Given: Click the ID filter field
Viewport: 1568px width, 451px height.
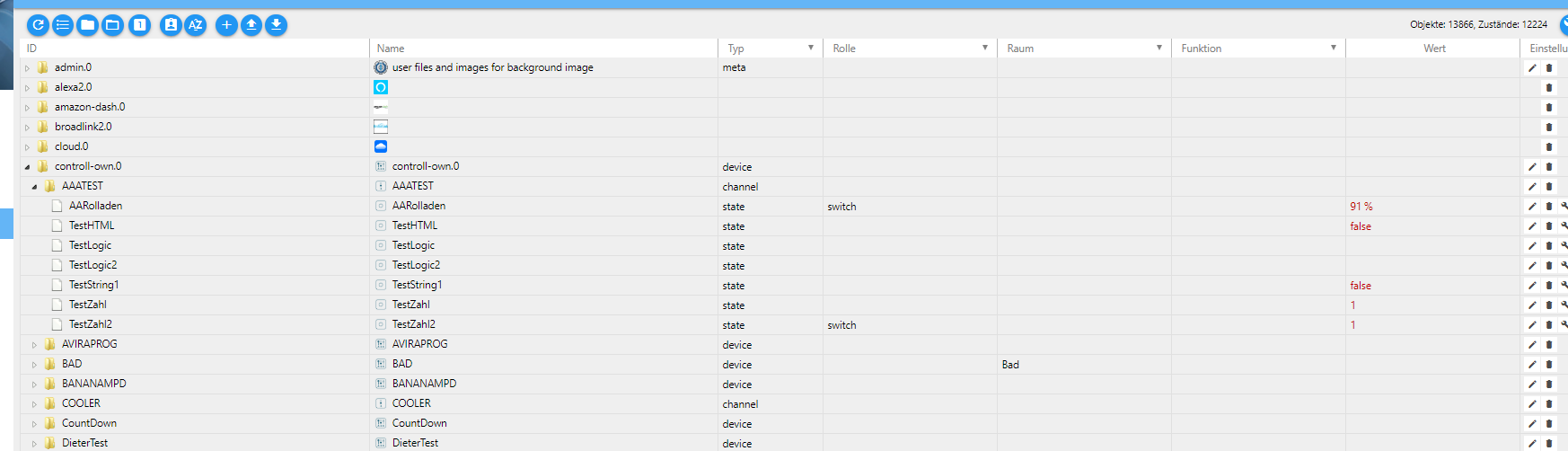Looking at the screenshot, I should click(x=194, y=49).
